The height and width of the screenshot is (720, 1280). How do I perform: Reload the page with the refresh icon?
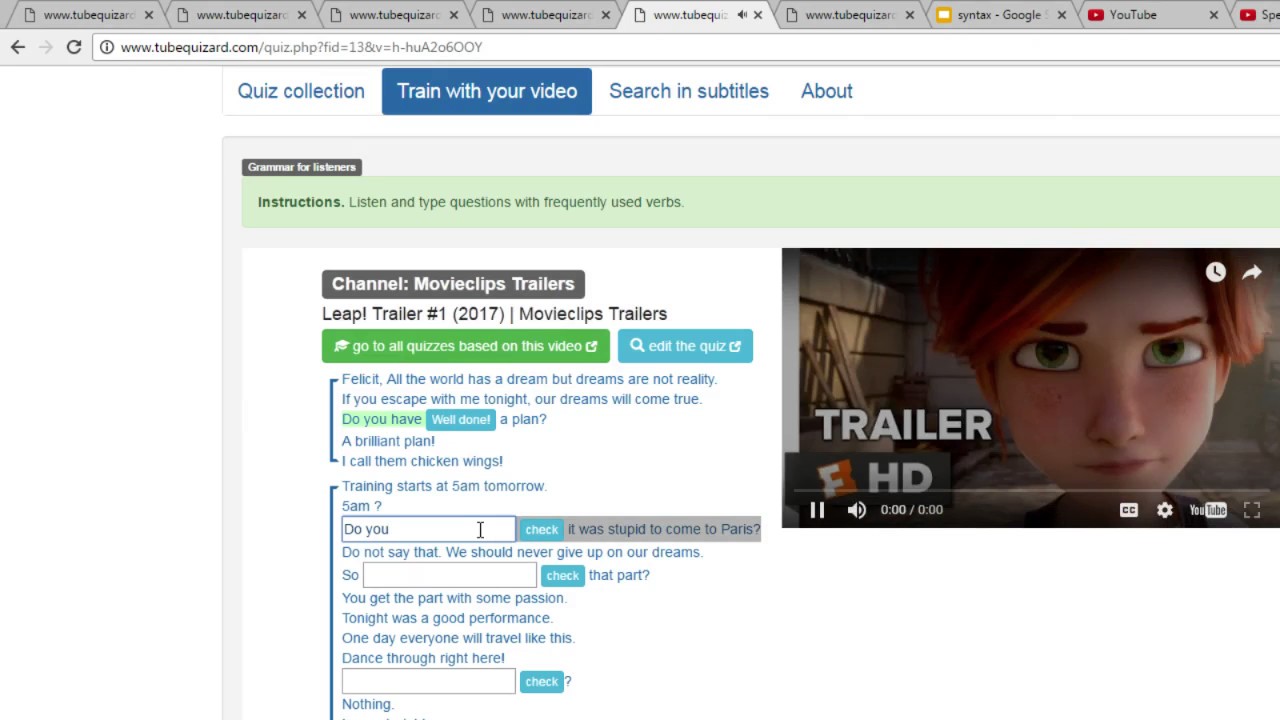pyautogui.click(x=74, y=47)
